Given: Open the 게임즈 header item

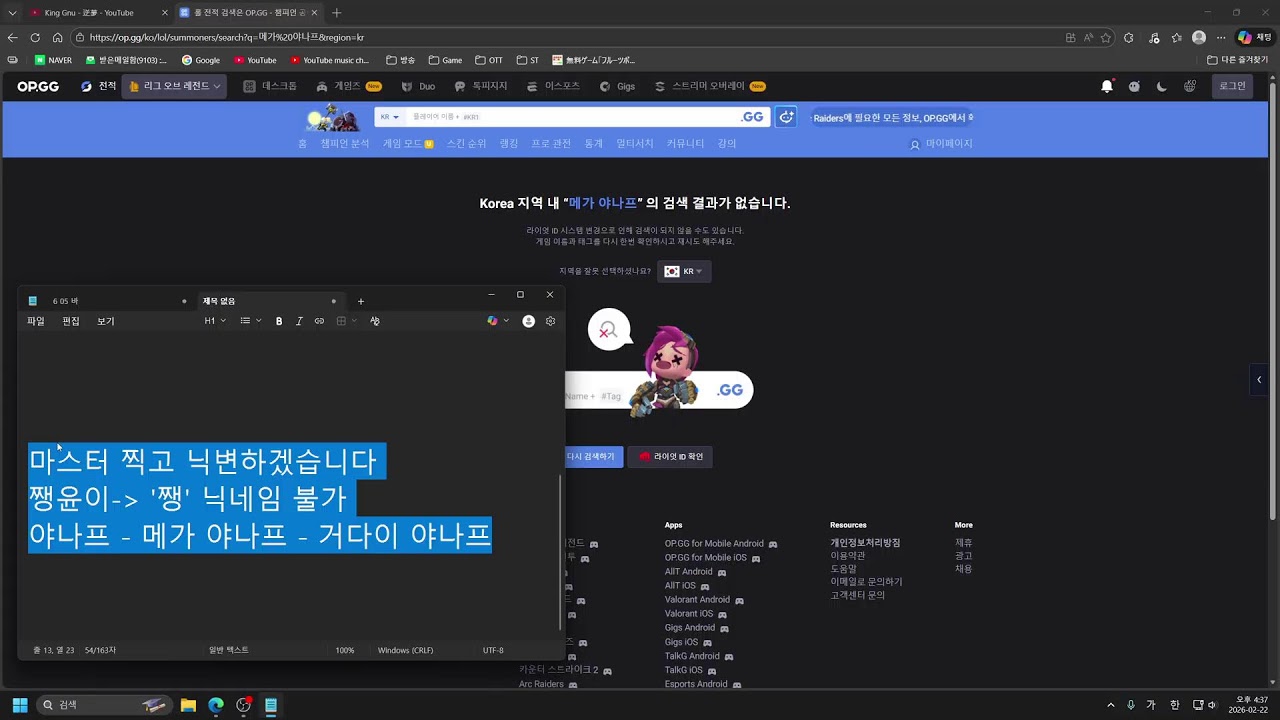Looking at the screenshot, I should [349, 86].
